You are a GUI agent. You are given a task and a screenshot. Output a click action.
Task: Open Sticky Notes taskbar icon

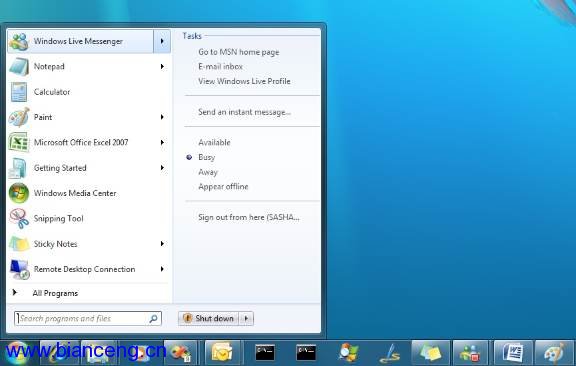tap(431, 353)
